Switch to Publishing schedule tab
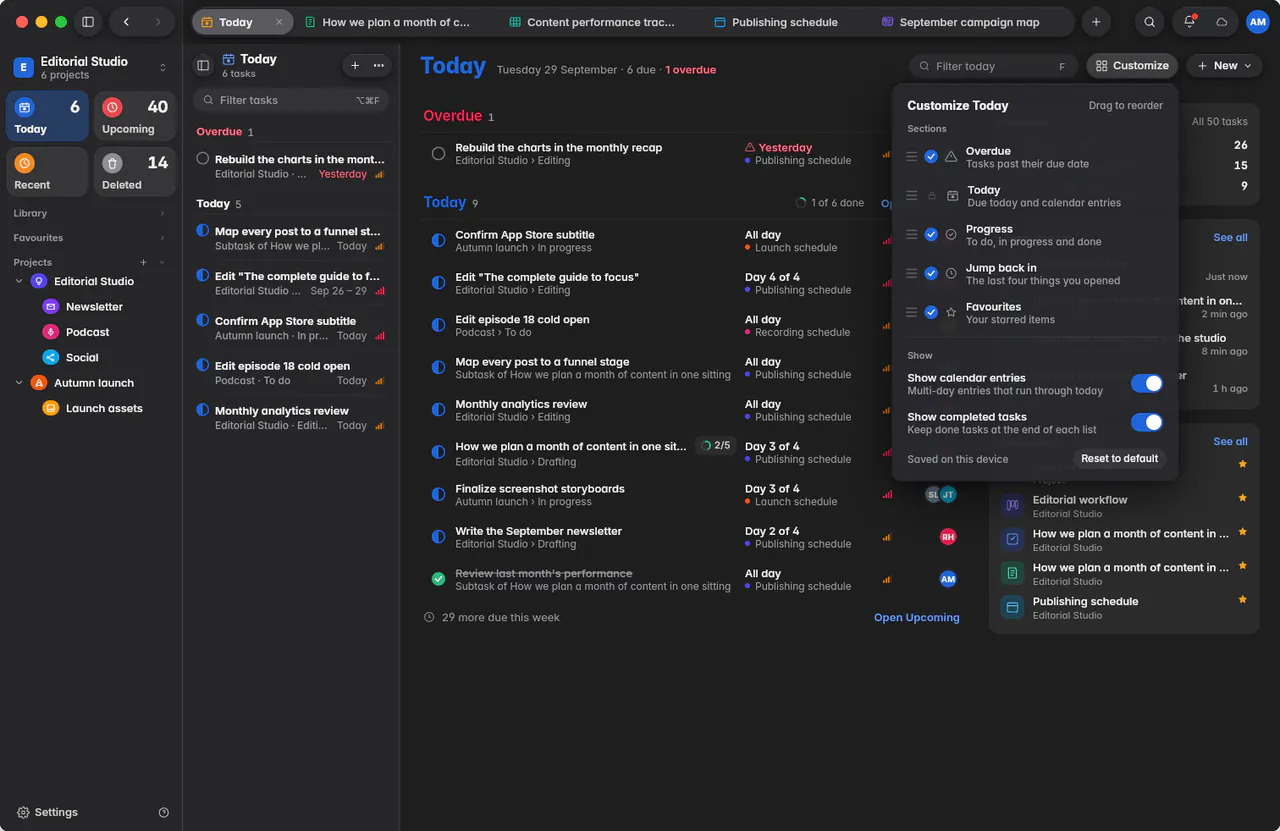This screenshot has height=831, width=1280. pos(776,22)
